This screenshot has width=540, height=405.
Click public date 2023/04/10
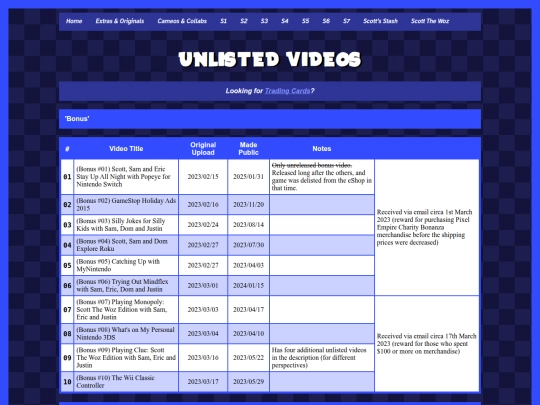click(248, 333)
